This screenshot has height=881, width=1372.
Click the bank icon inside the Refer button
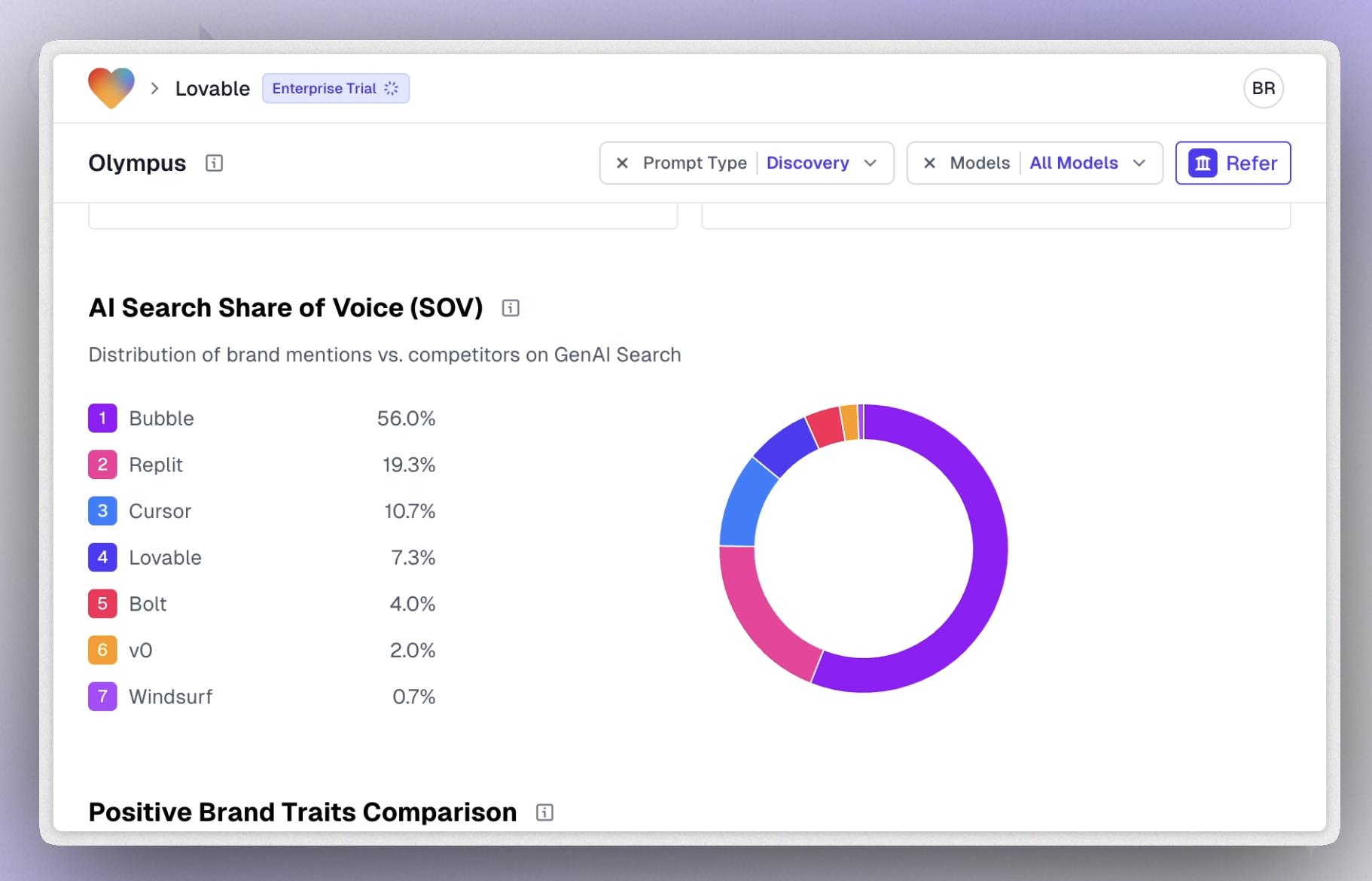[x=1203, y=163]
